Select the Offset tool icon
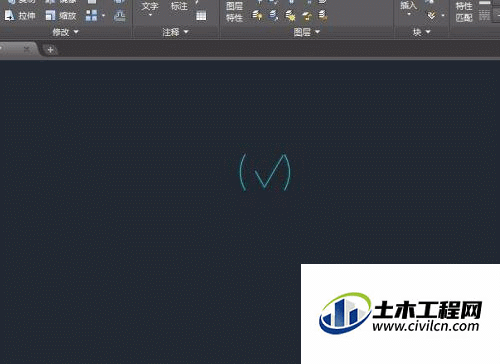Viewport: 500px width, 364px height. 119,15
